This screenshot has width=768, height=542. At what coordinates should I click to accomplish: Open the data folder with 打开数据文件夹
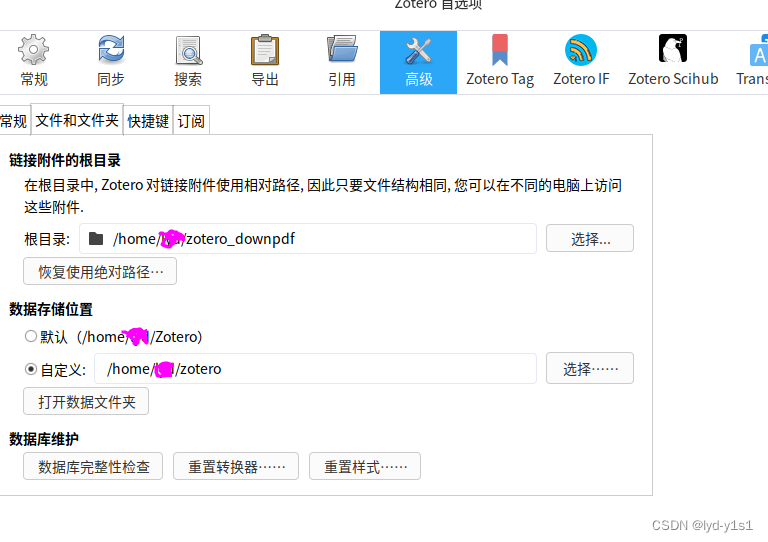86,401
